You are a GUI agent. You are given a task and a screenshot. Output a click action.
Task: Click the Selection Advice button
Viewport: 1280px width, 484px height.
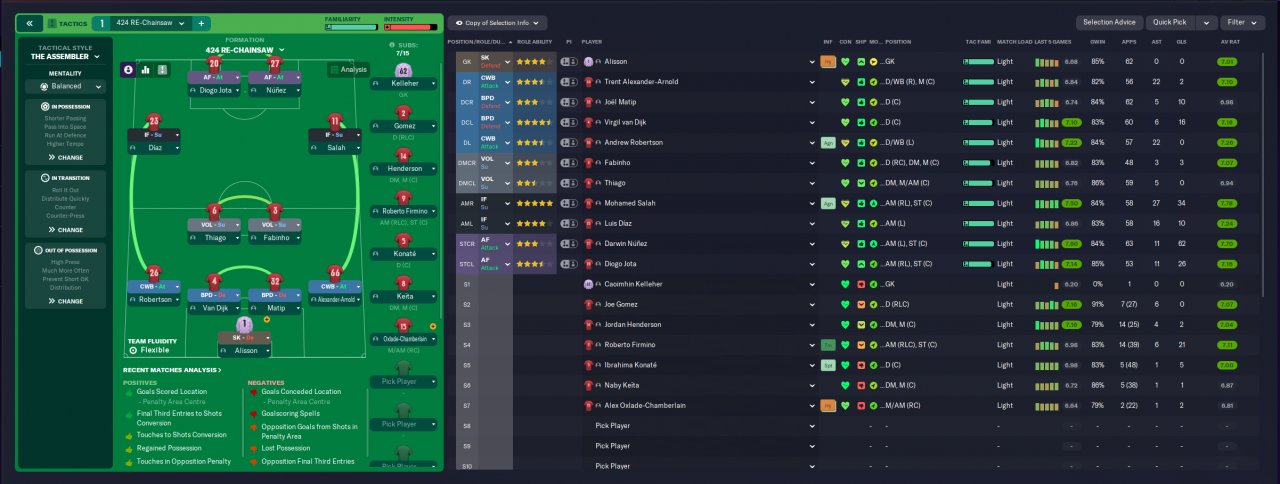point(1109,22)
